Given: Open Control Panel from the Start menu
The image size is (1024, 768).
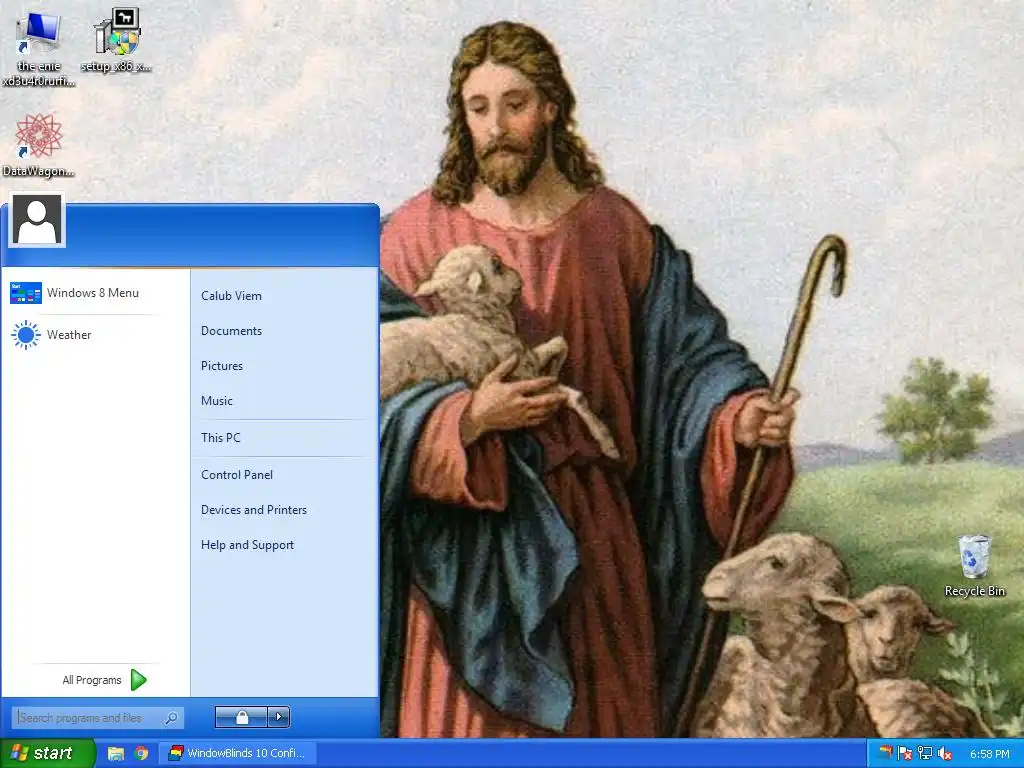Looking at the screenshot, I should [x=237, y=475].
